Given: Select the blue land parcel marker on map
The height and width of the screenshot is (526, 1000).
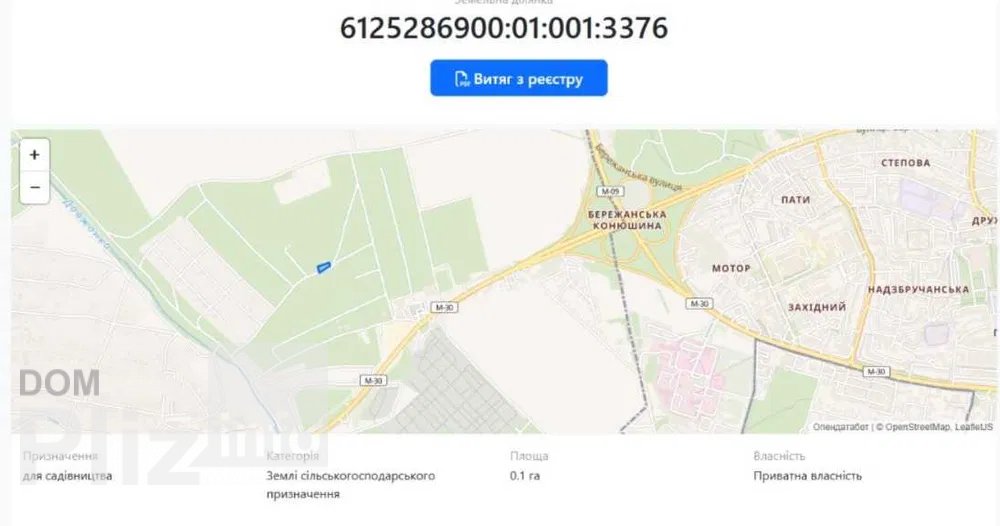Looking at the screenshot, I should click(x=324, y=267).
